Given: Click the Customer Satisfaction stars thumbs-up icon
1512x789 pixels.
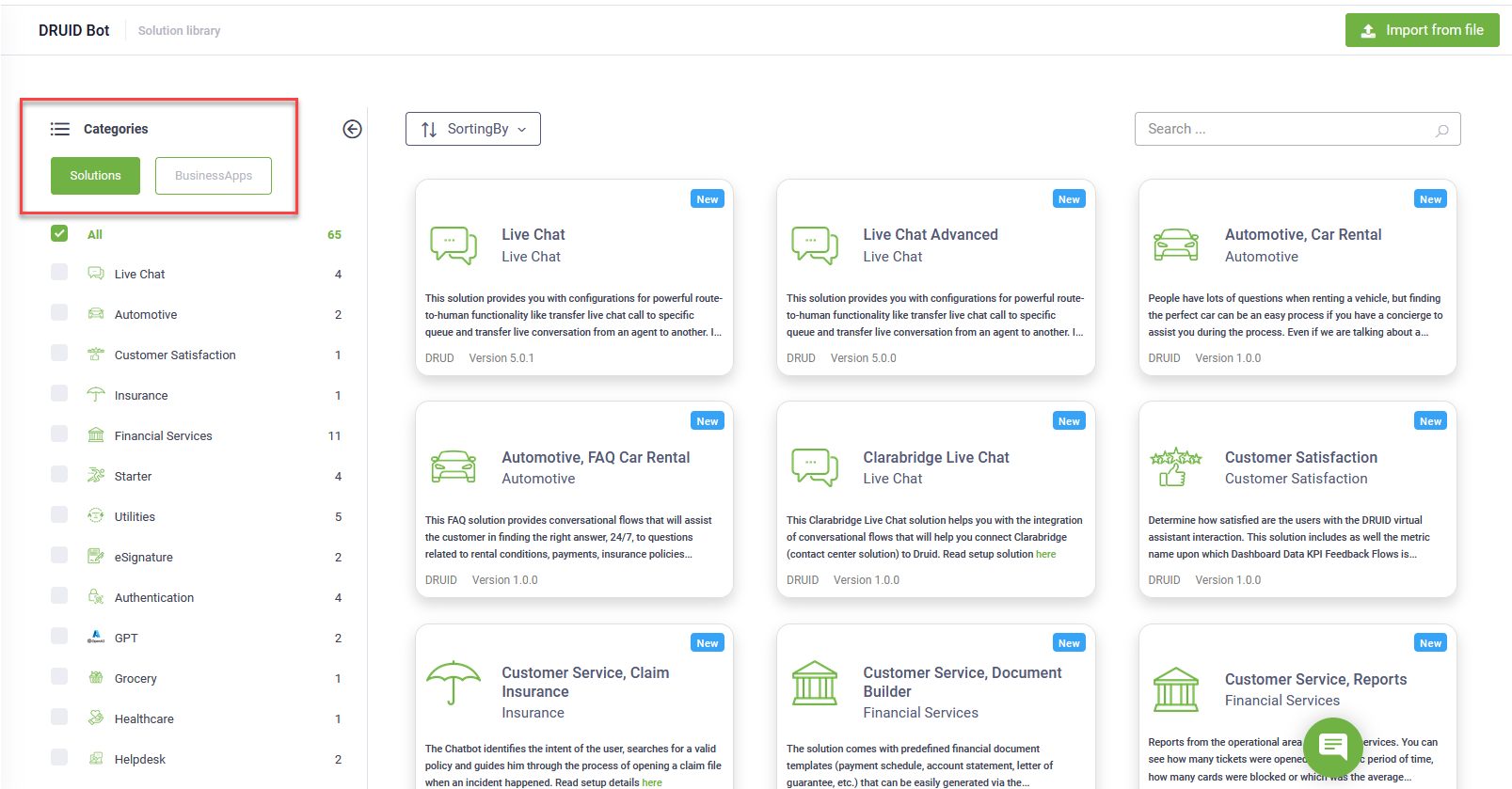Looking at the screenshot, I should click(x=1175, y=466).
